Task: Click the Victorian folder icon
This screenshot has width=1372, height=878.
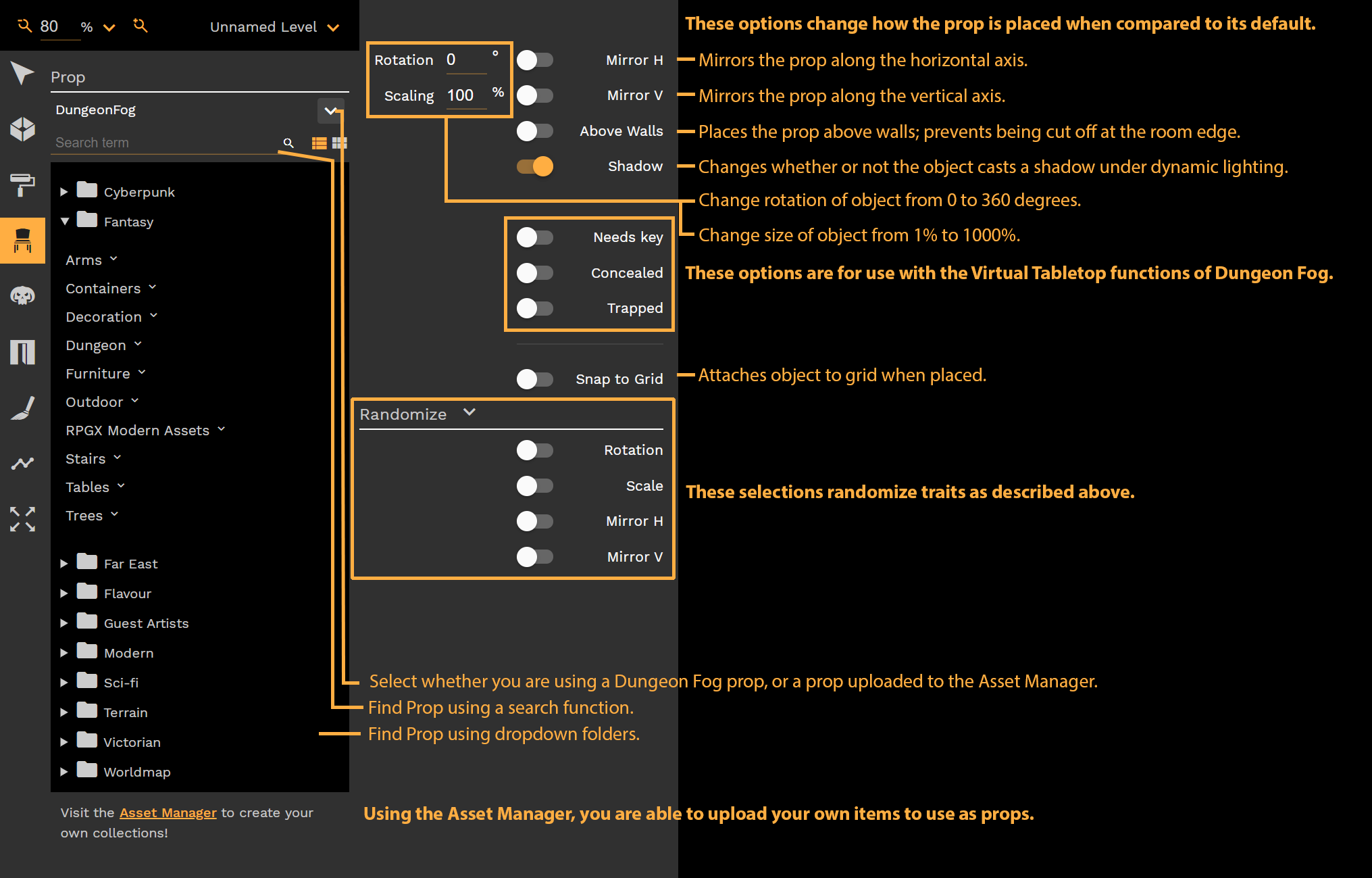Action: (86, 740)
